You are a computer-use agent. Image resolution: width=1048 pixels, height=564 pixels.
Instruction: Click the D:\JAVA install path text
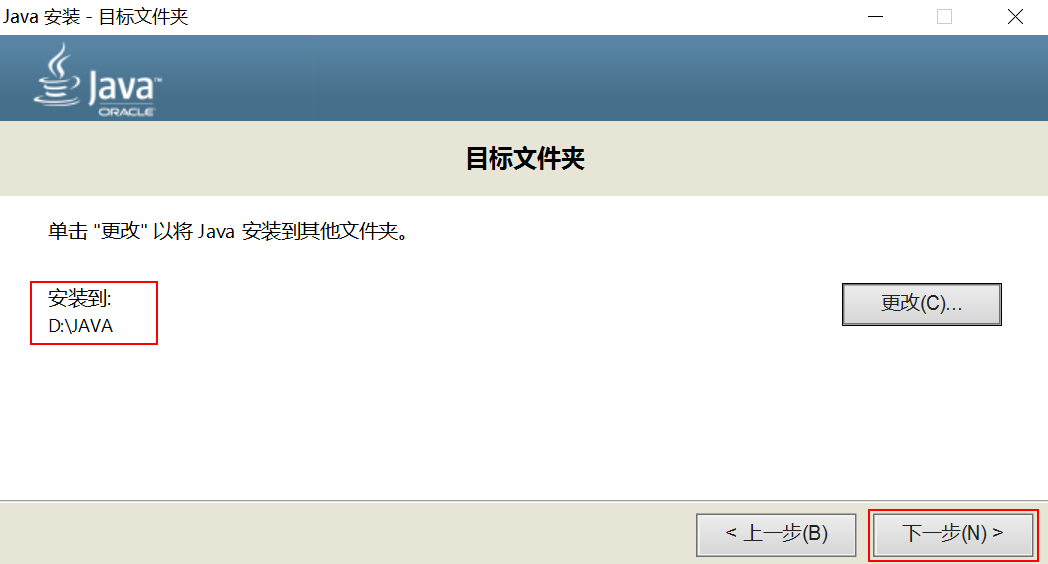click(x=81, y=326)
